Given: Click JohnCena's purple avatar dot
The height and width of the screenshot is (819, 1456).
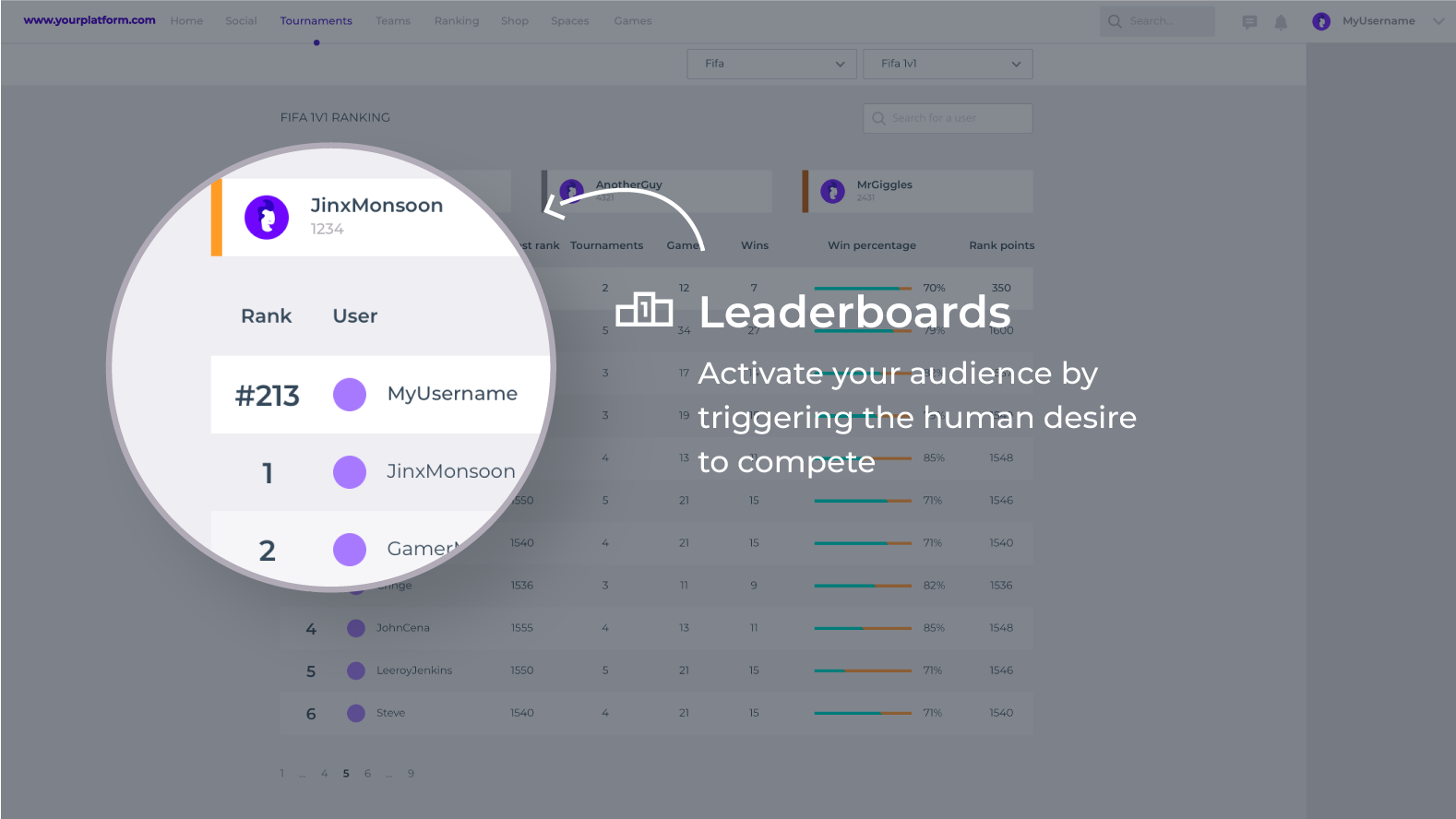Looking at the screenshot, I should tap(356, 628).
